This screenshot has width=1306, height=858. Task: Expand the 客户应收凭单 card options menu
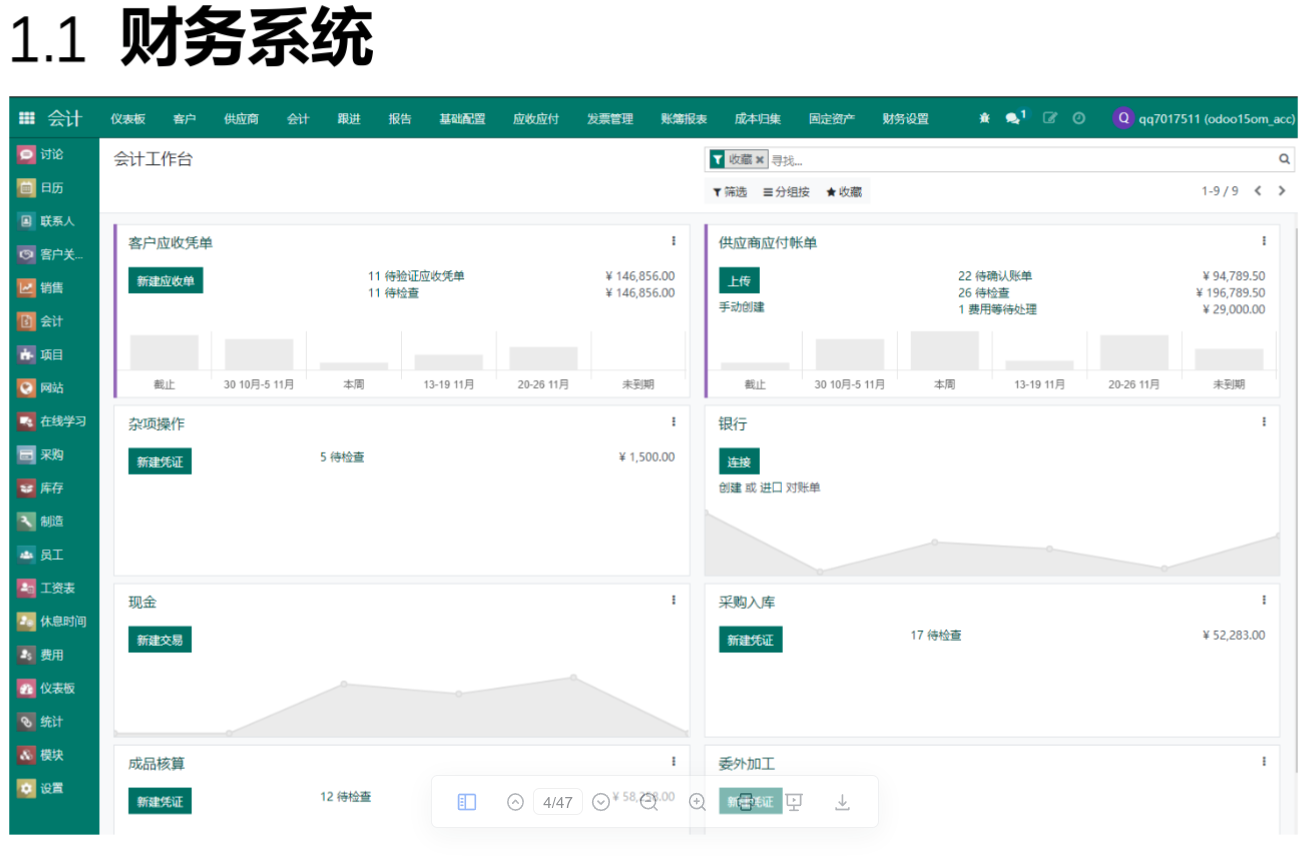point(674,241)
